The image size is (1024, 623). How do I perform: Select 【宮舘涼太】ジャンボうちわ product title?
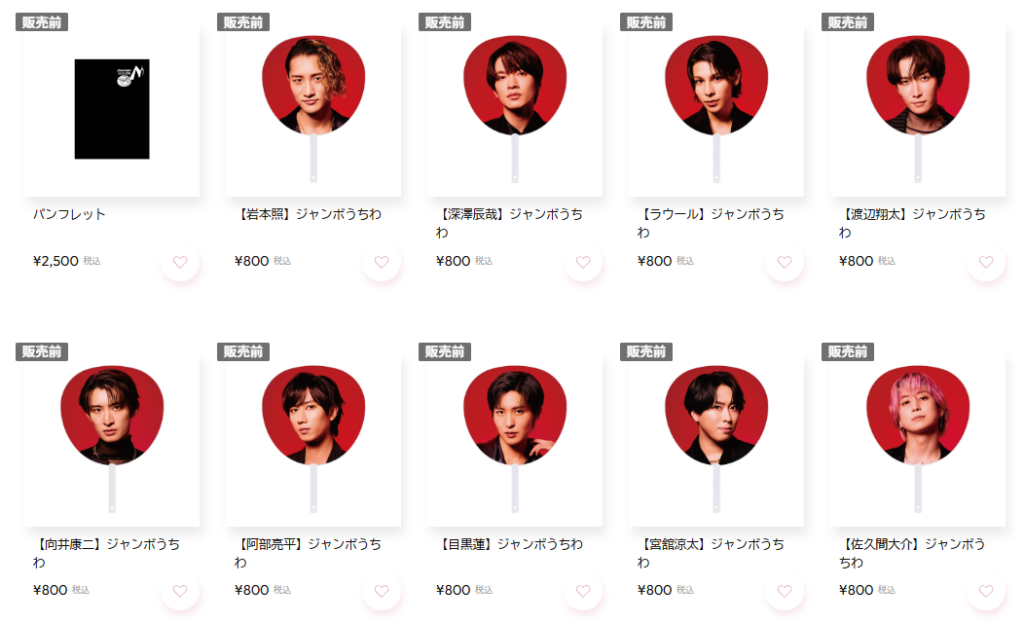(711, 553)
